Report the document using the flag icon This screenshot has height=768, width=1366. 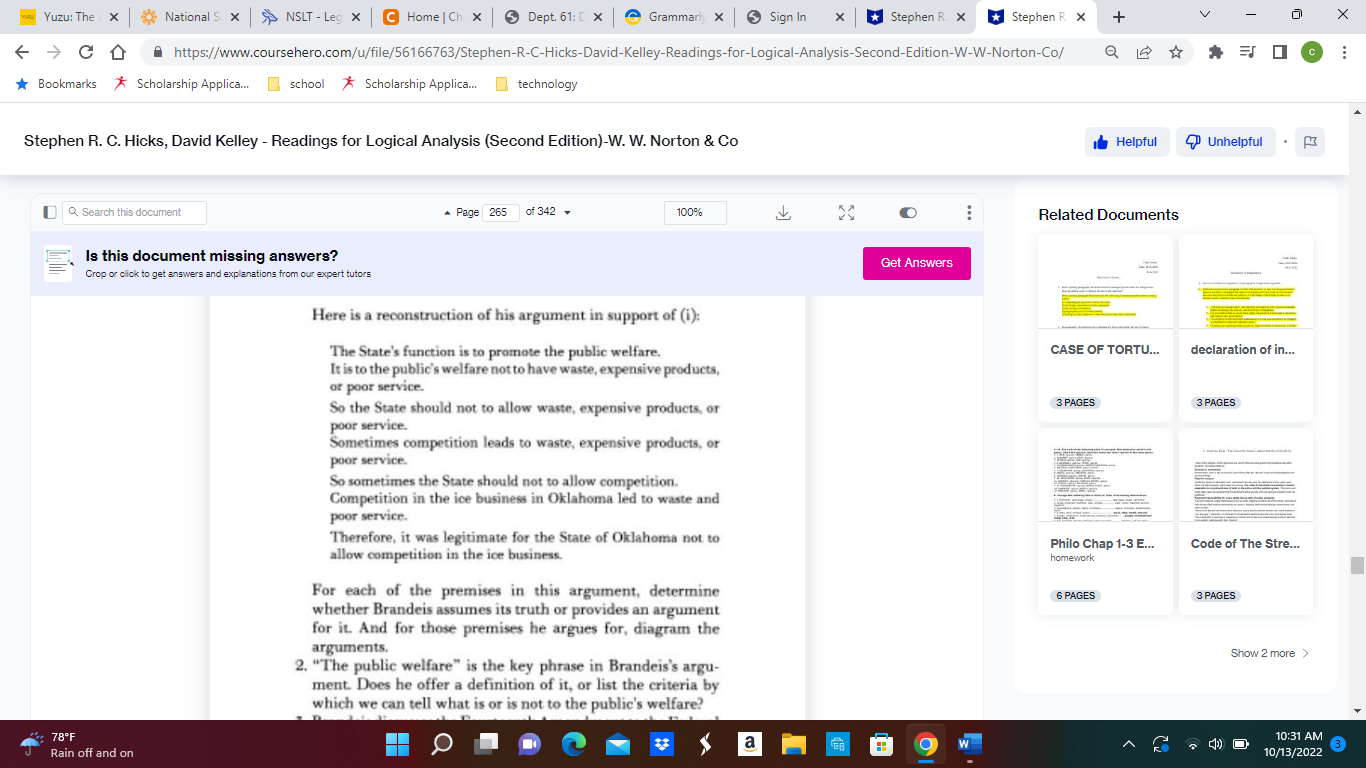pyautogui.click(x=1310, y=141)
